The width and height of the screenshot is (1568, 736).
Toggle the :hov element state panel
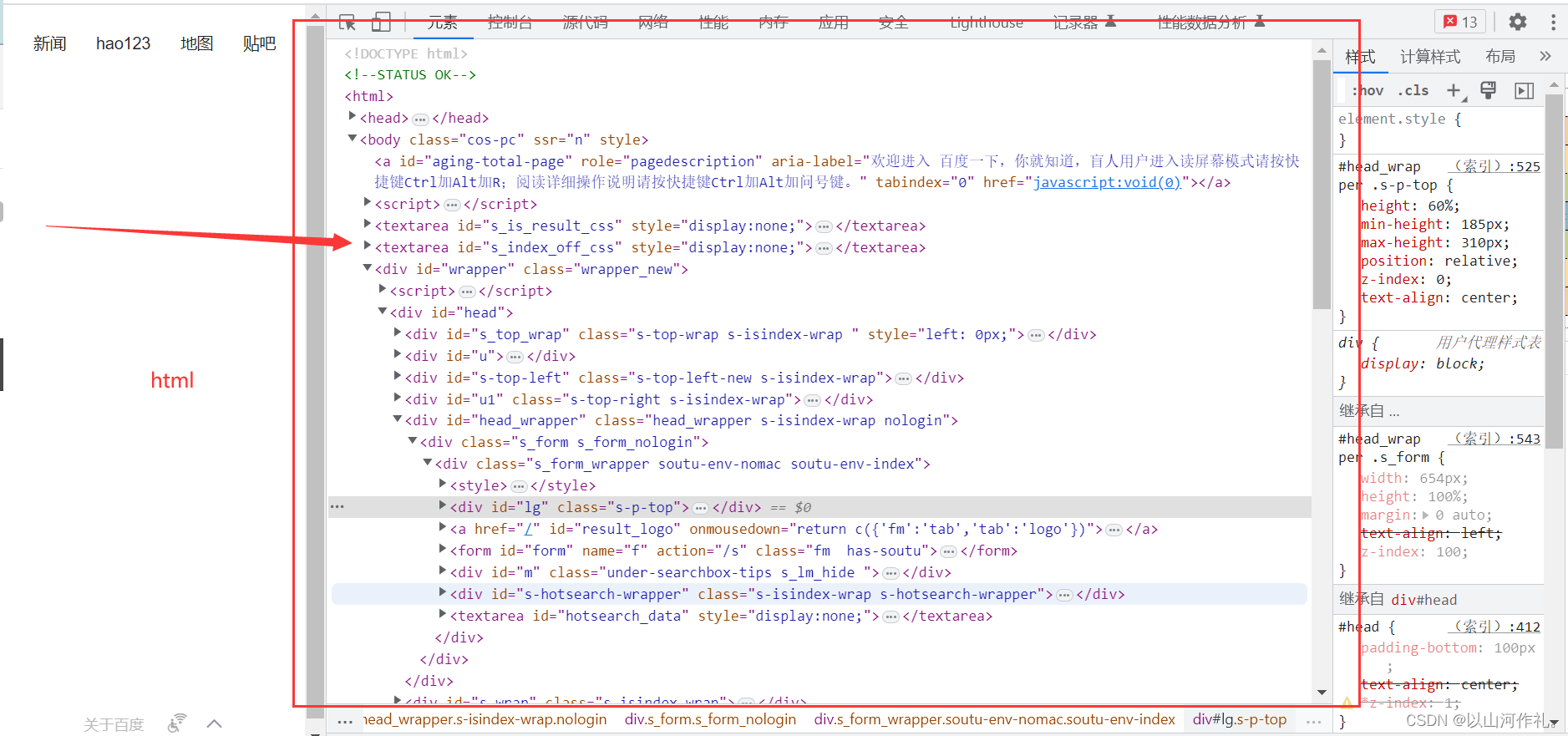point(1368,90)
